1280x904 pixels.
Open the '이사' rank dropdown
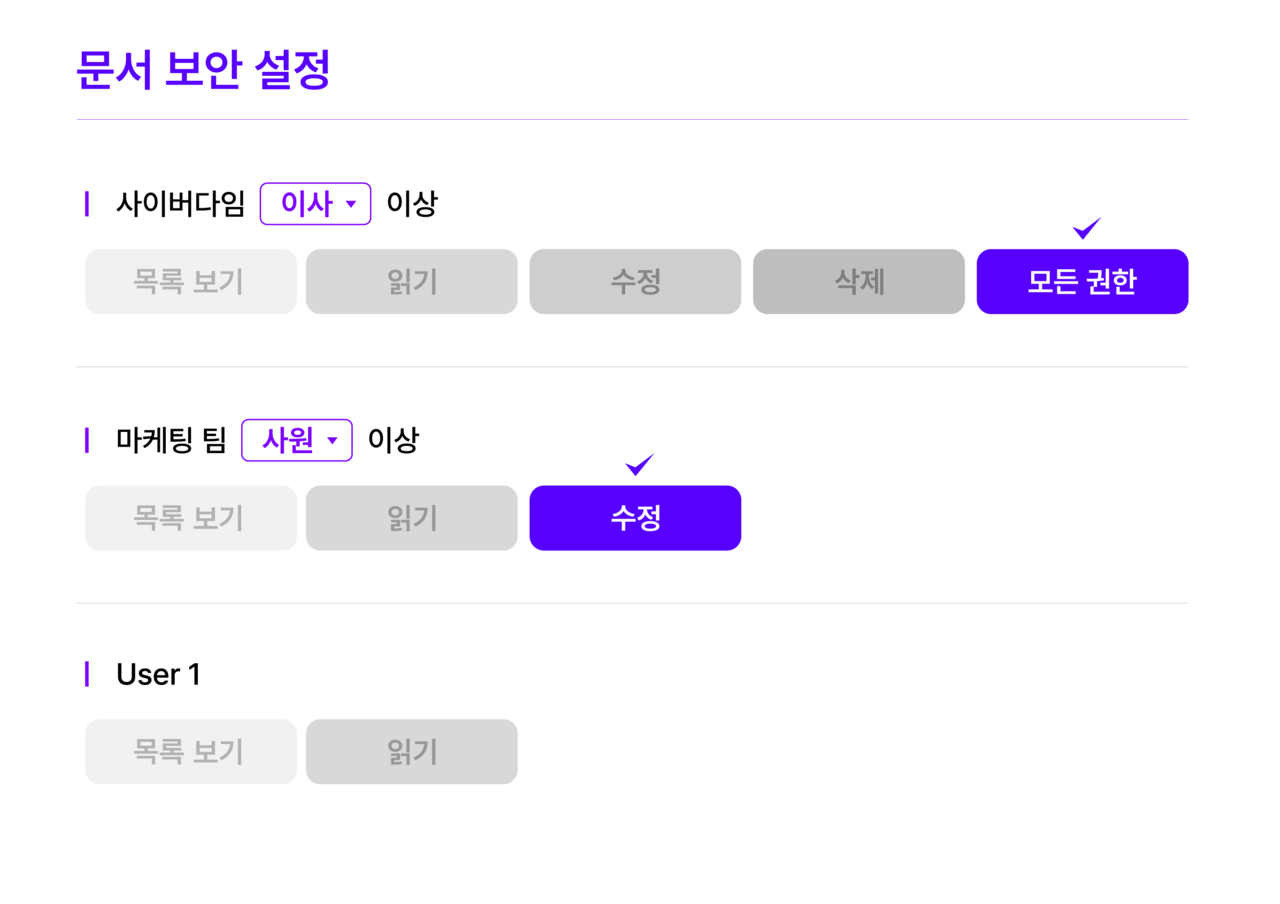(x=315, y=204)
